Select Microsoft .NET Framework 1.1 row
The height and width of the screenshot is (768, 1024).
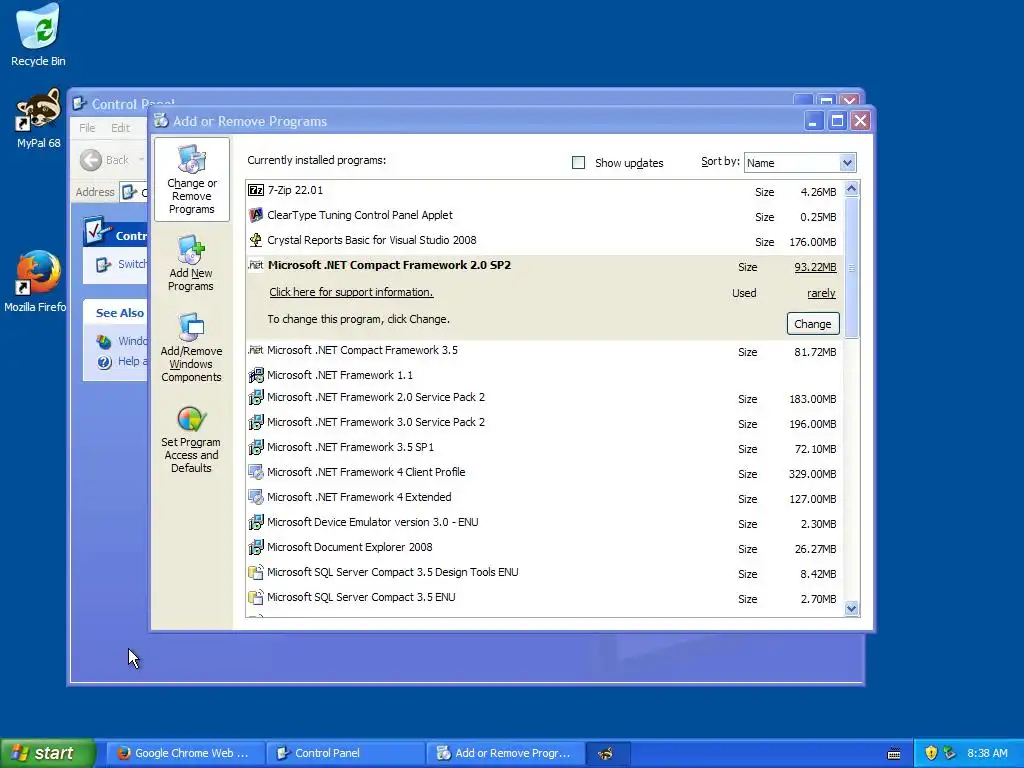coord(544,375)
